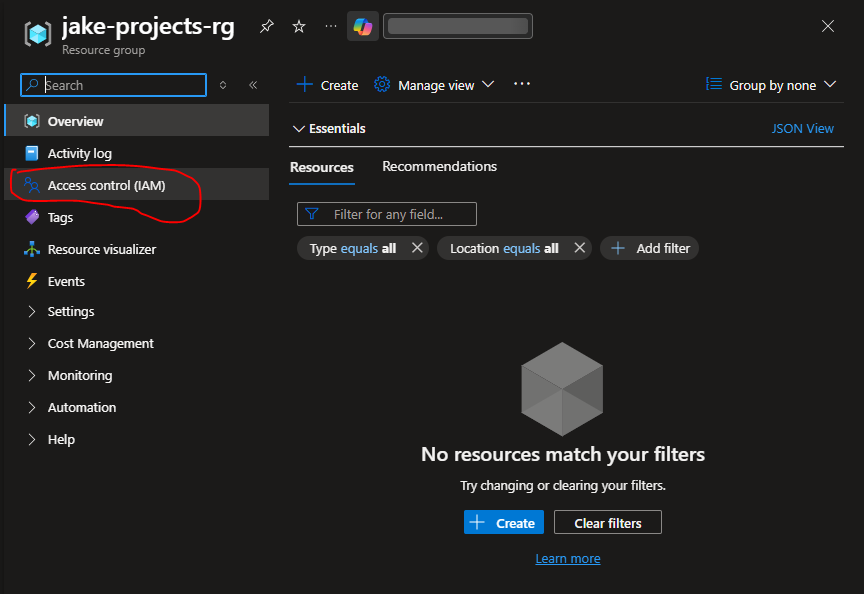The image size is (864, 594).
Task: Open Access control (IAM)
Action: 137,185
